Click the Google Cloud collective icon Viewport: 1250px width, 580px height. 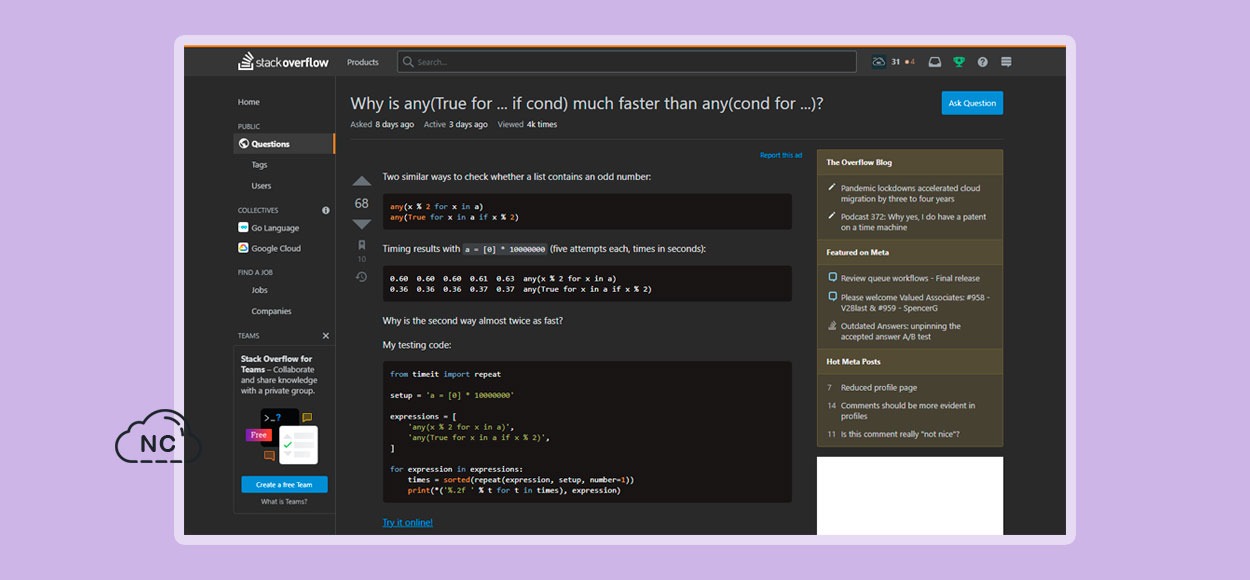pyautogui.click(x=243, y=248)
